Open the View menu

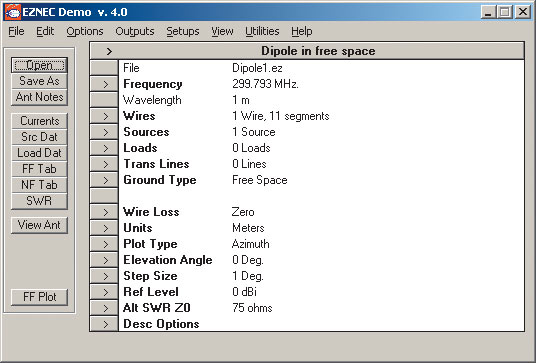[x=222, y=31]
